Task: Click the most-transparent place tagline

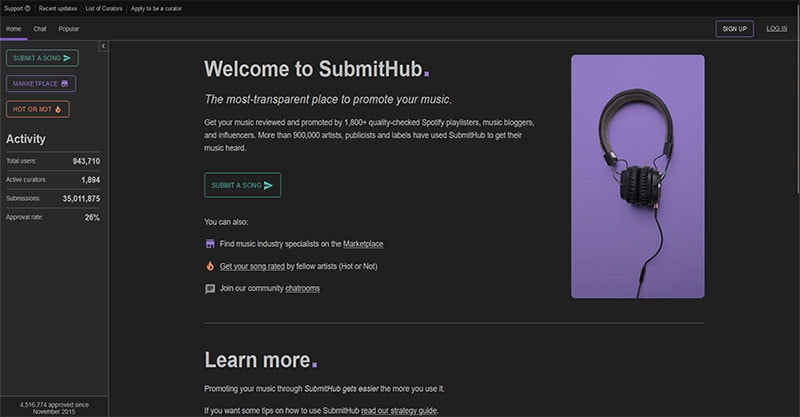Action: tap(328, 99)
